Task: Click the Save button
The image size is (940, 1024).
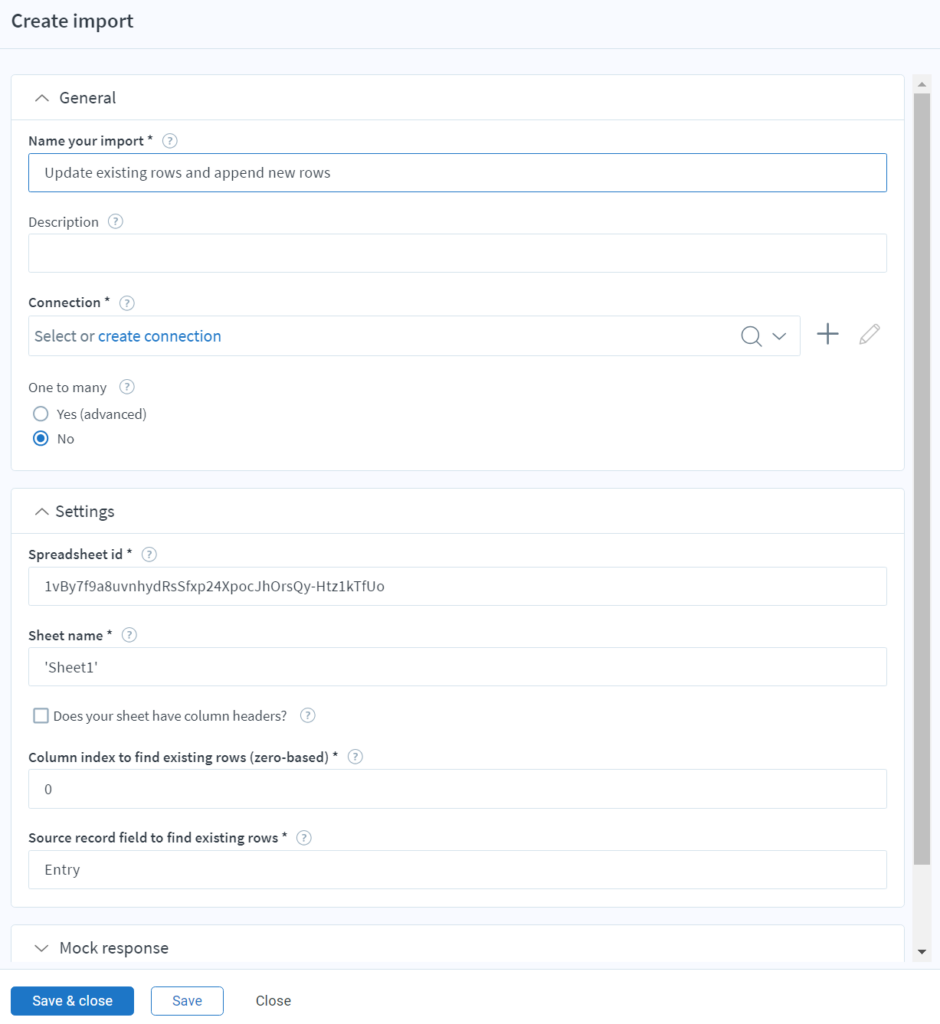Action: (187, 1000)
